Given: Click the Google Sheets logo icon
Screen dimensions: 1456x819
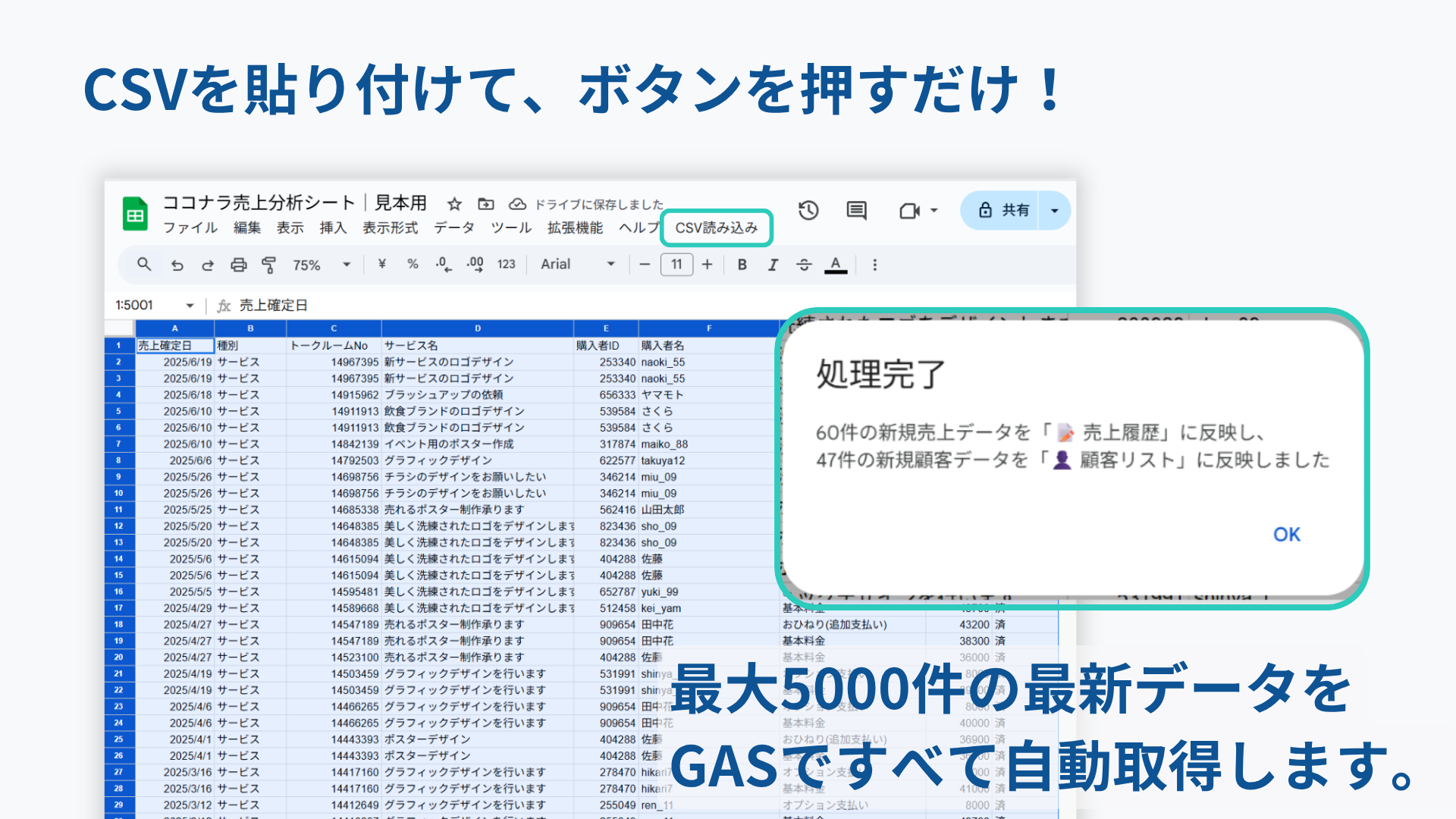Looking at the screenshot, I should 135,215.
